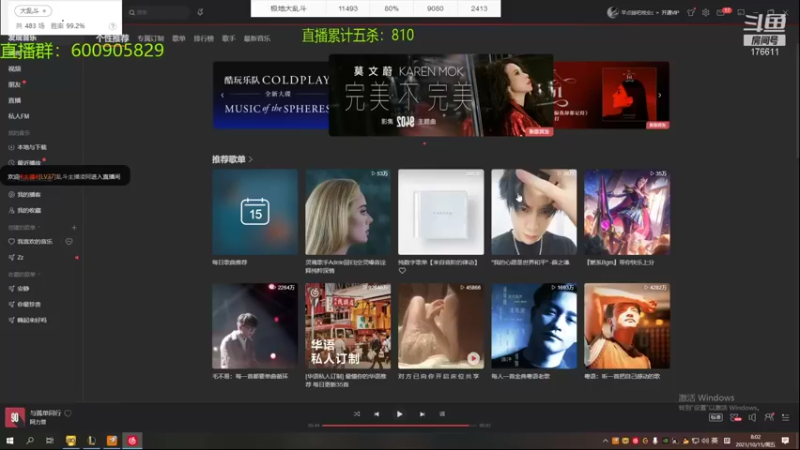The width and height of the screenshot is (800, 450).
Task: Open the 大乱斗 mode selector
Action: point(33,11)
